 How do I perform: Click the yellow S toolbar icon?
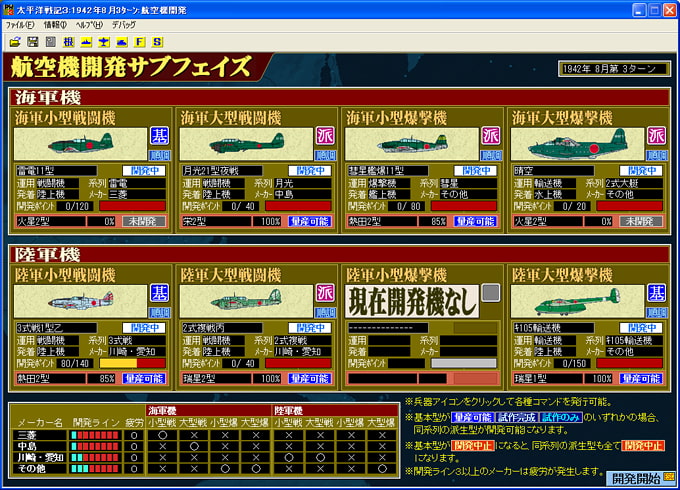click(x=157, y=42)
